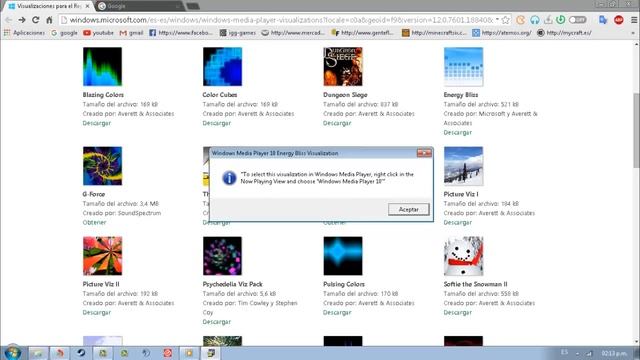This screenshot has height=360, width=640.
Task: Close the Visualizaciones tab
Action: coord(87,6)
